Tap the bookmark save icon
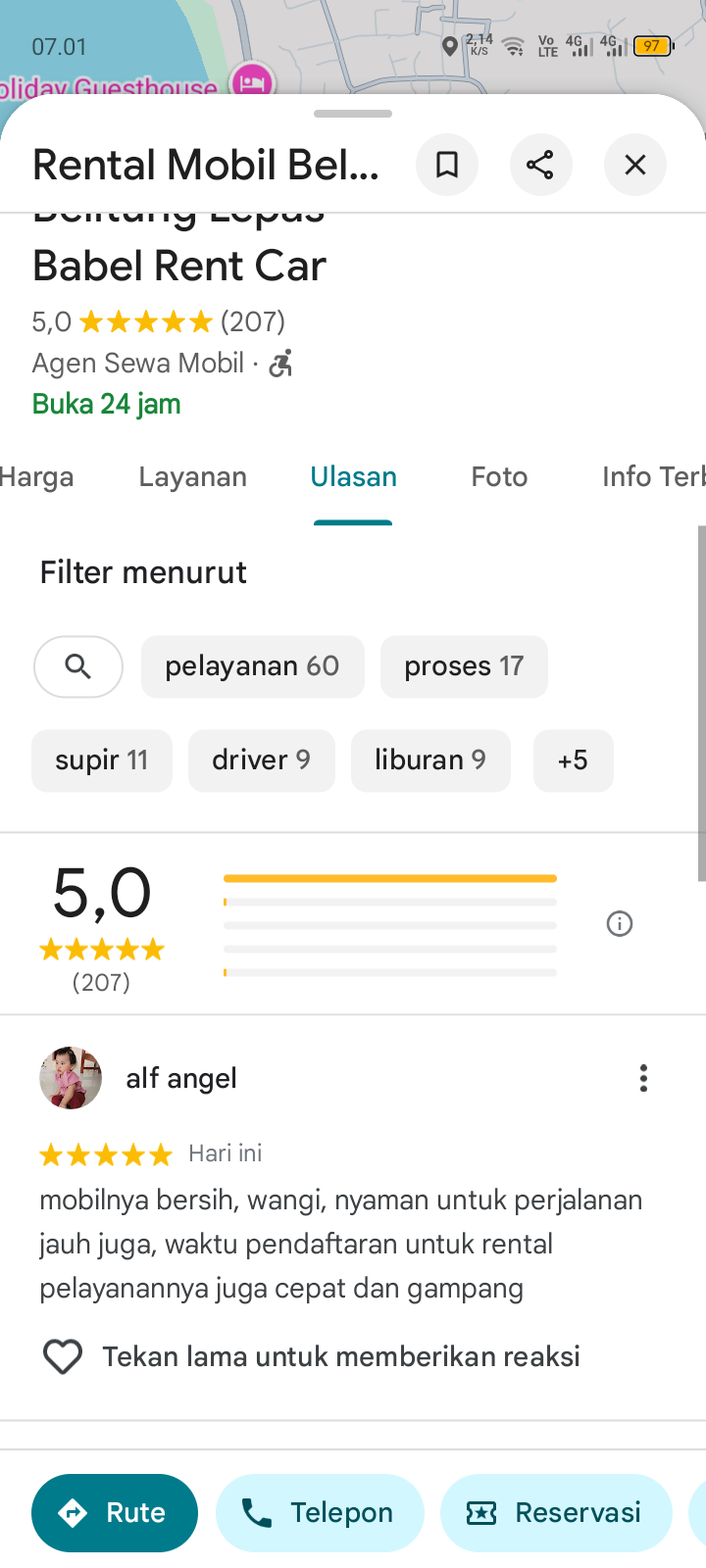This screenshot has width=706, height=1568. (x=447, y=165)
